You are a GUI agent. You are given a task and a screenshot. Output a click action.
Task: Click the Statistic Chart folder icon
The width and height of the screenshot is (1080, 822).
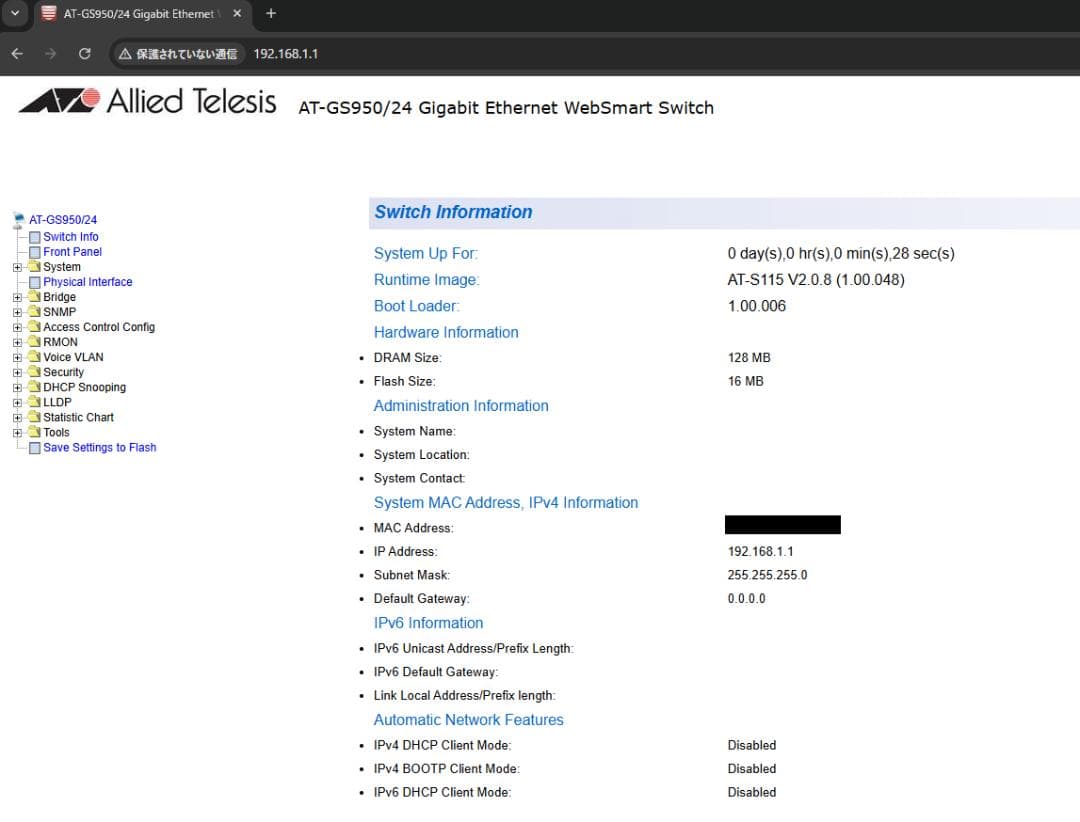34,418
